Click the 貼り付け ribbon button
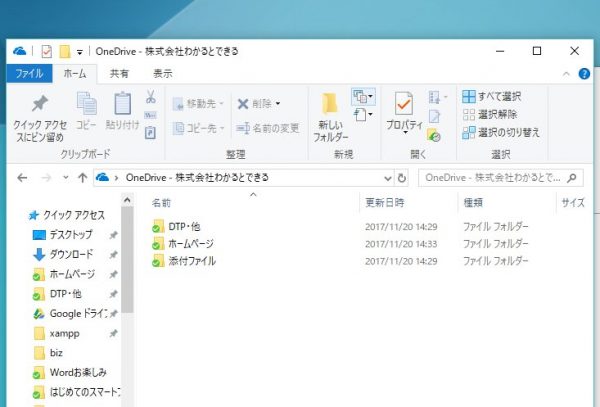This screenshot has width=600, height=407. (122, 111)
